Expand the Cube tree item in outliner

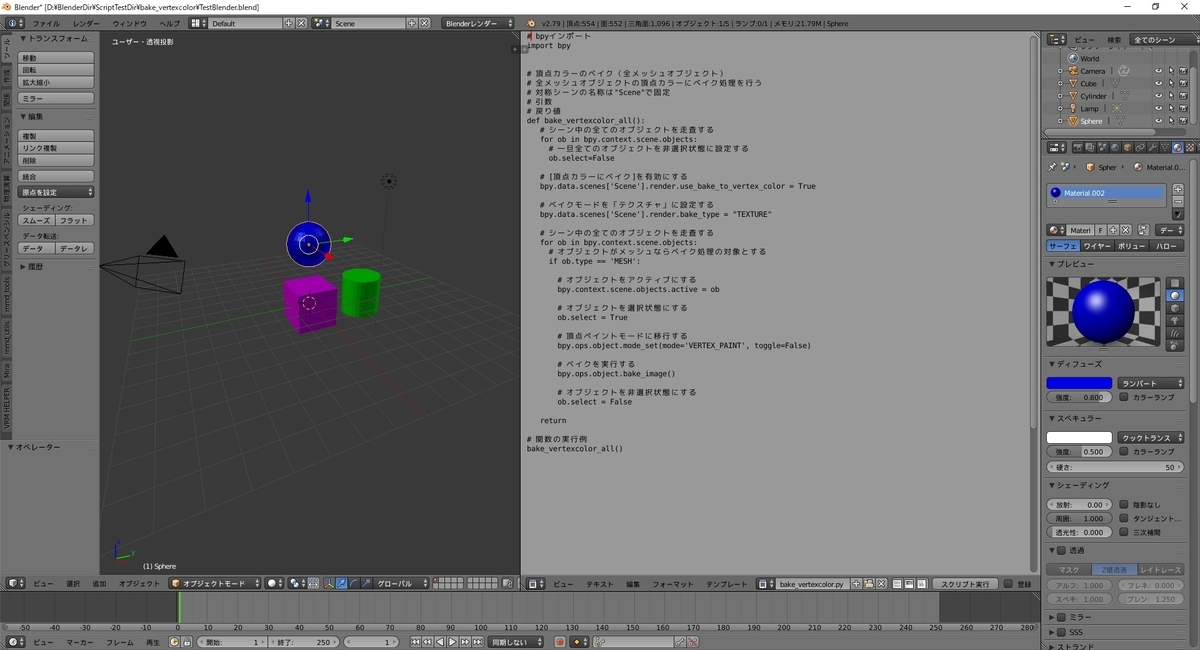click(x=1060, y=83)
